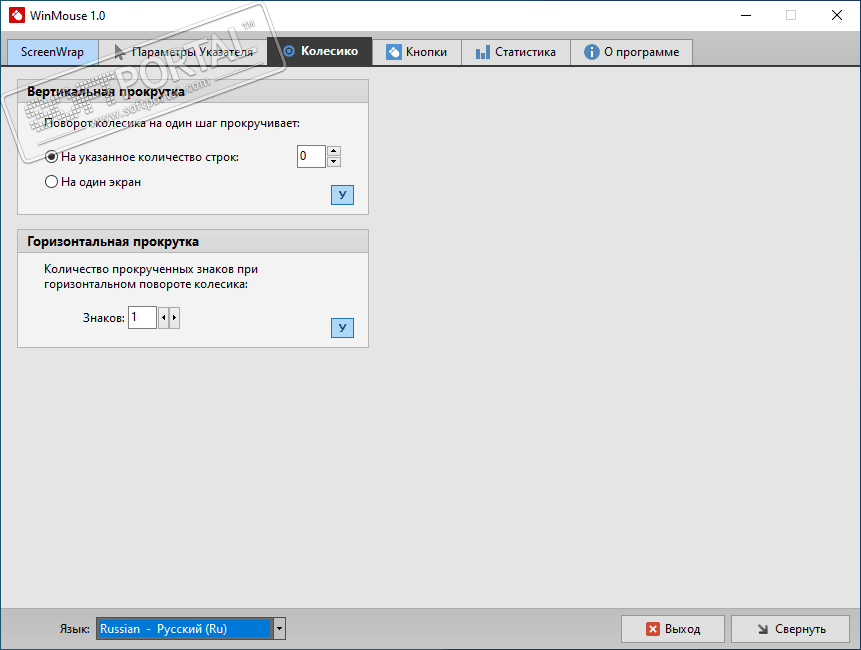Switch to Параметры Указателя tab

click(183, 52)
